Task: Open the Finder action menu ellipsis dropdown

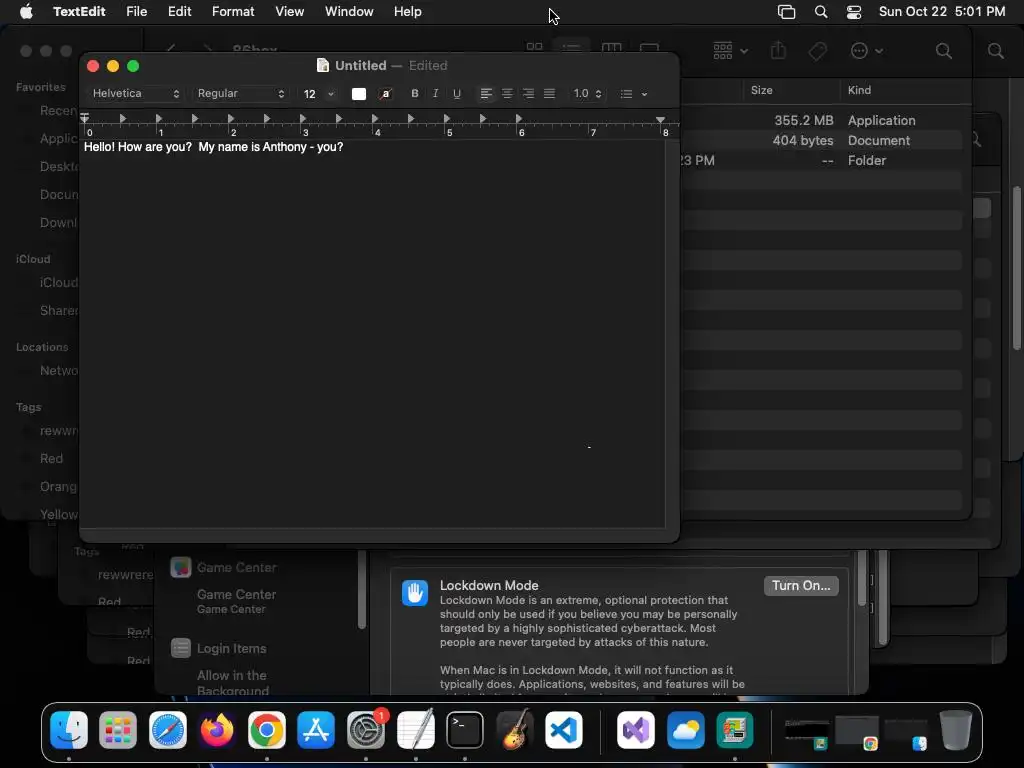Action: tap(867, 51)
